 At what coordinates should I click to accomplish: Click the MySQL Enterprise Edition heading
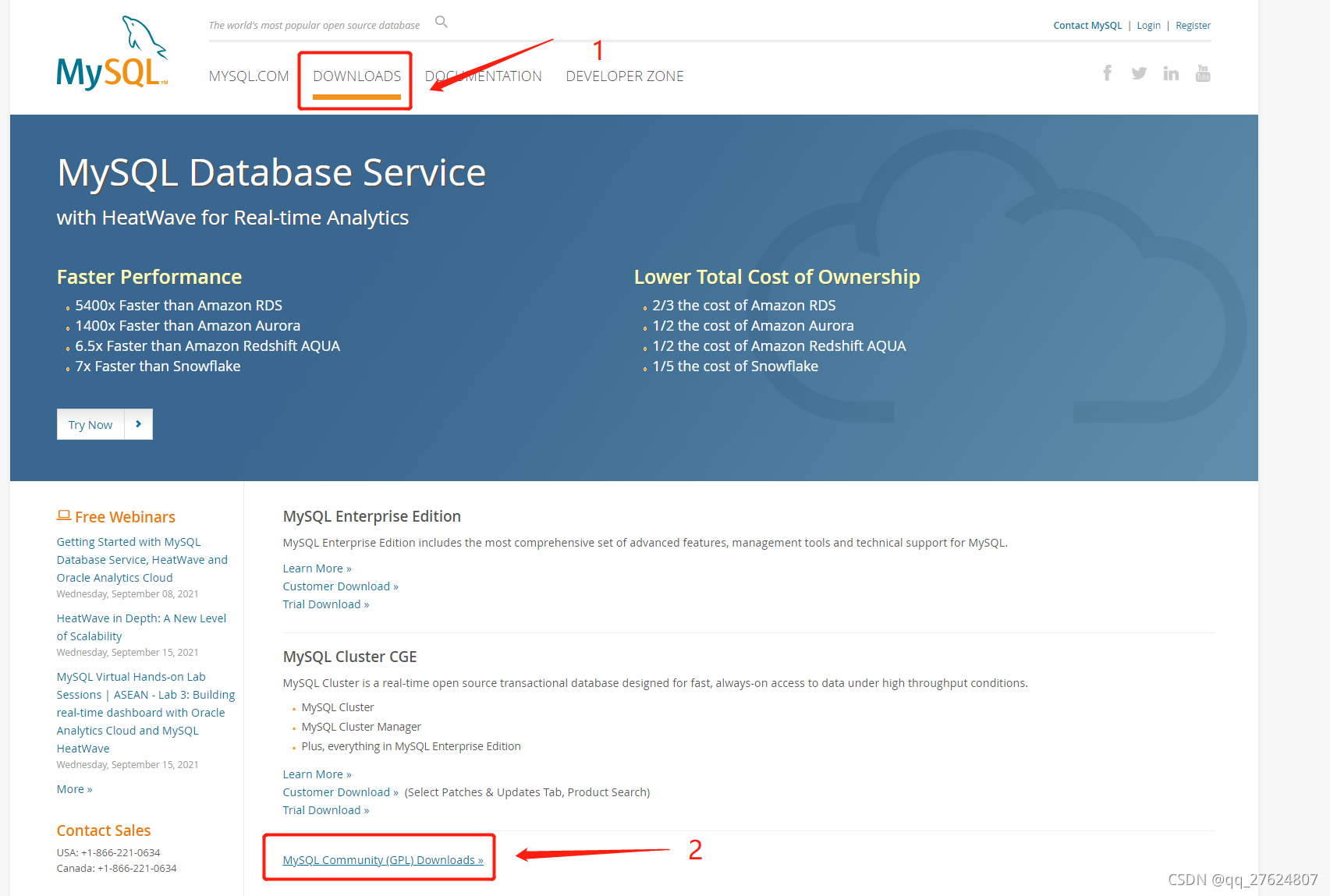372,516
